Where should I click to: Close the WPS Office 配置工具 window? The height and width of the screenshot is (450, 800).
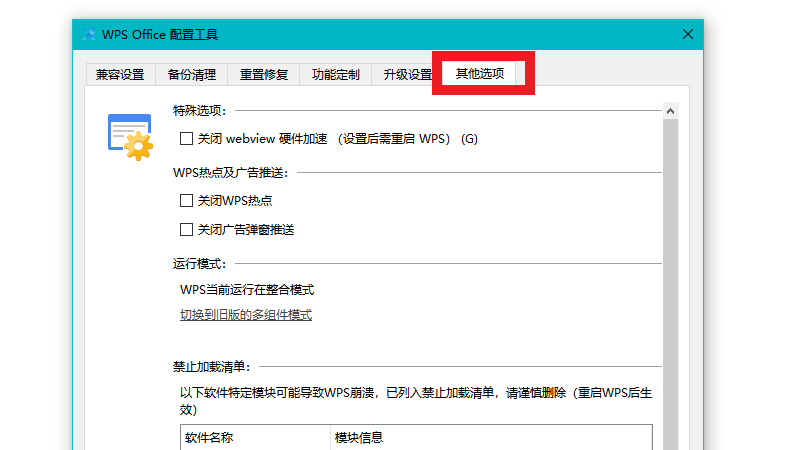point(688,34)
